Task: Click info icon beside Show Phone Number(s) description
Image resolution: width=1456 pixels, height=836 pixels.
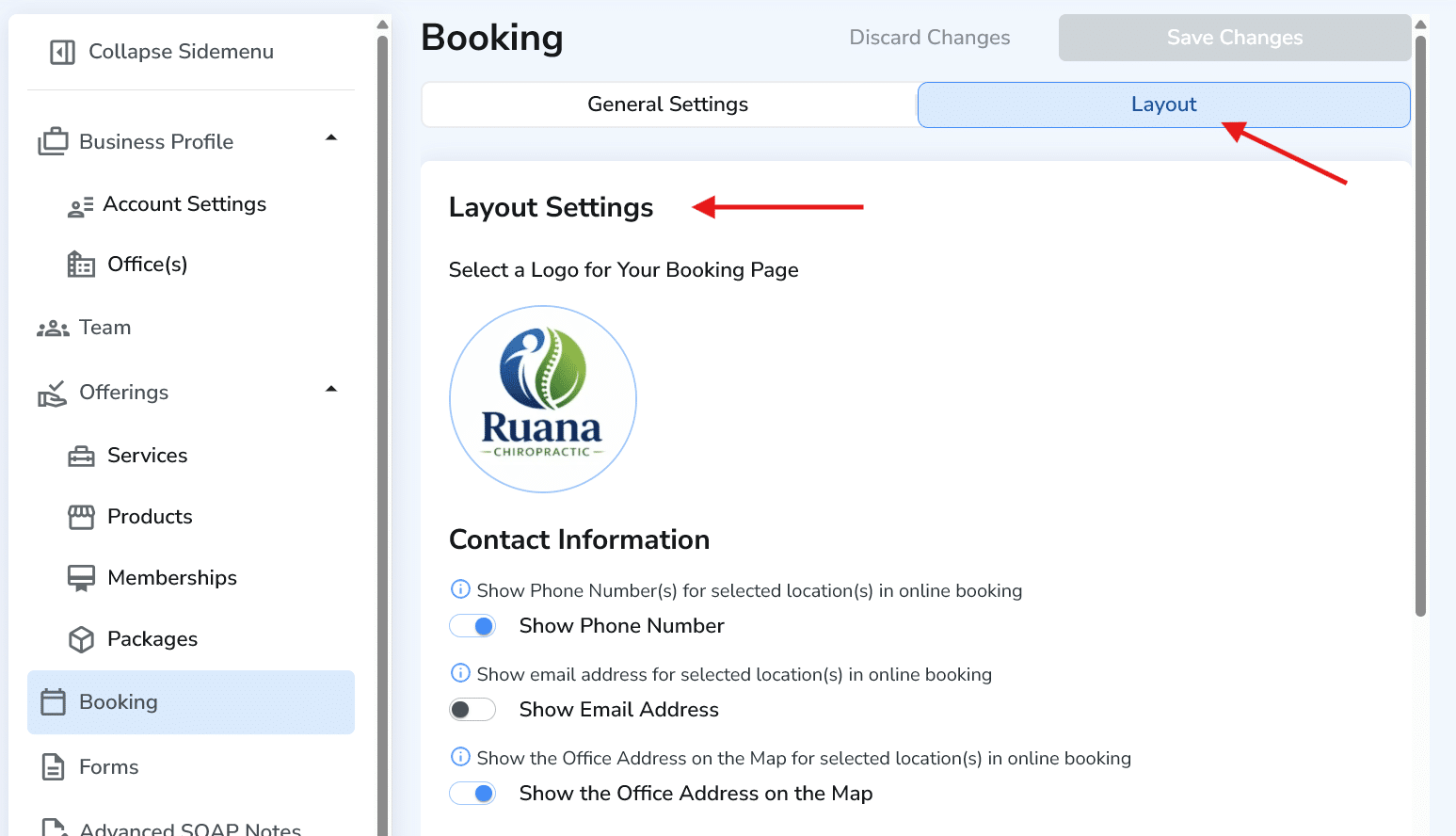Action: click(460, 589)
